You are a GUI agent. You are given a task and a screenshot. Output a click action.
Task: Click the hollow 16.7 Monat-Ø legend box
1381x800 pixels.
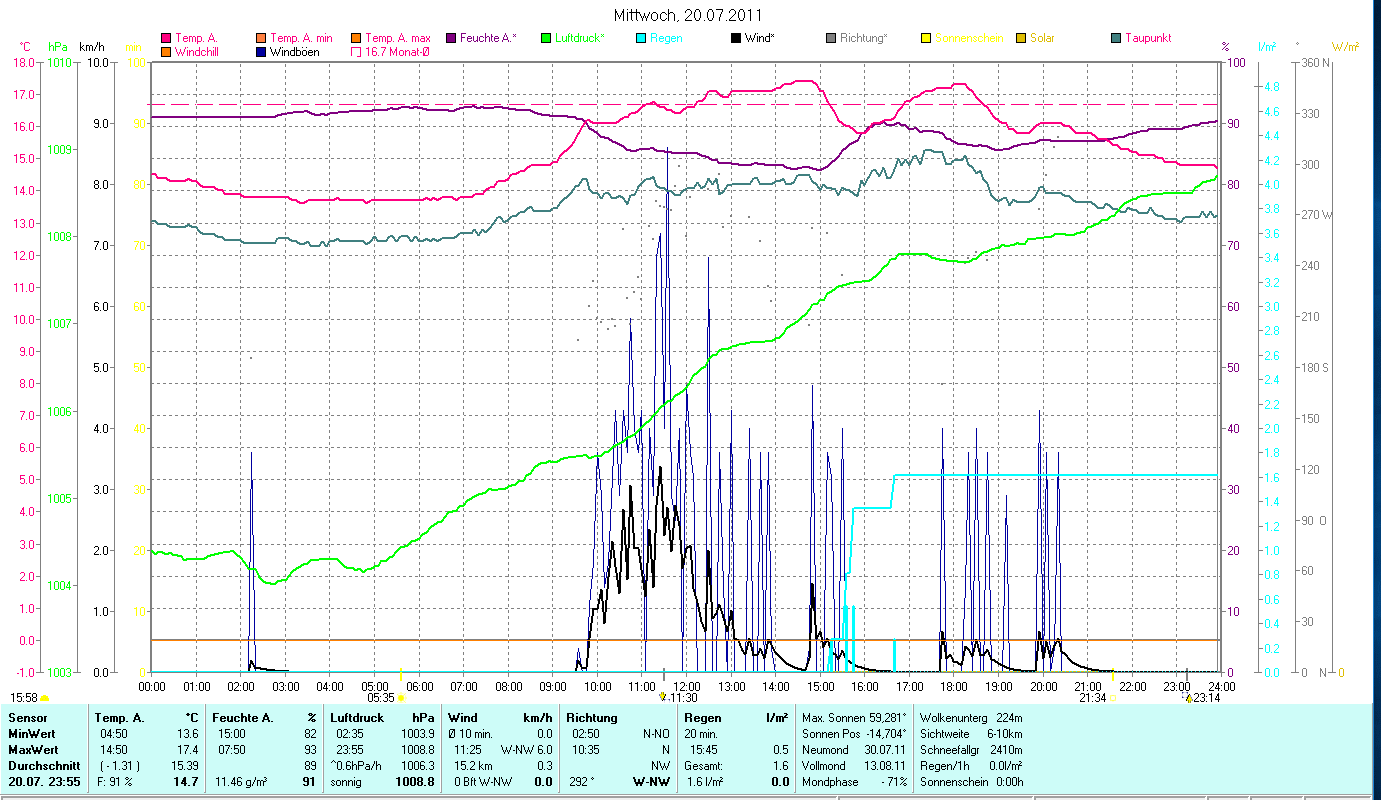click(357, 52)
